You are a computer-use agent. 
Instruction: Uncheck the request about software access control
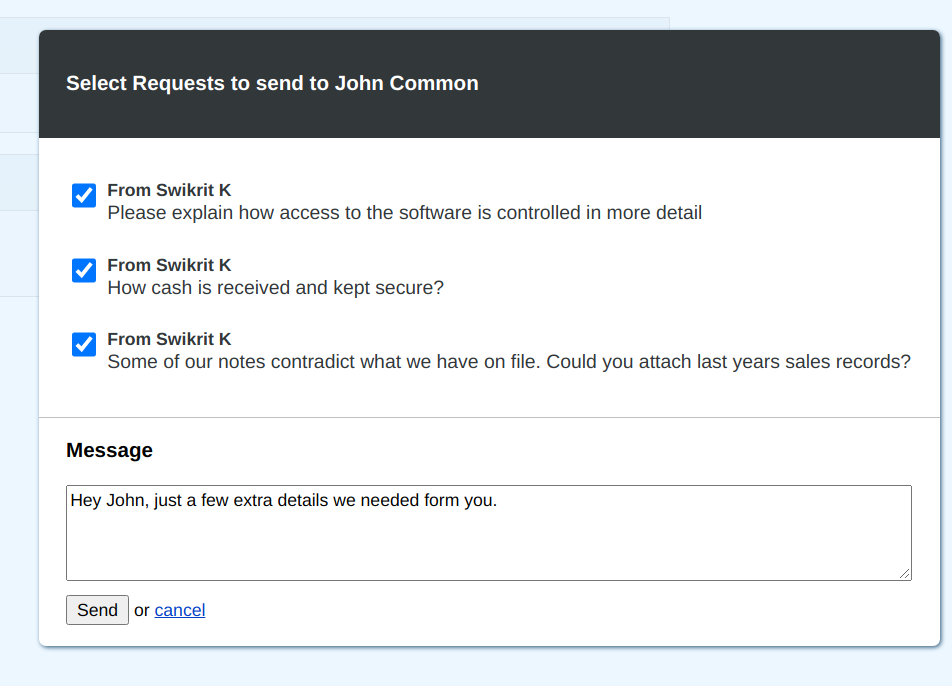click(83, 195)
